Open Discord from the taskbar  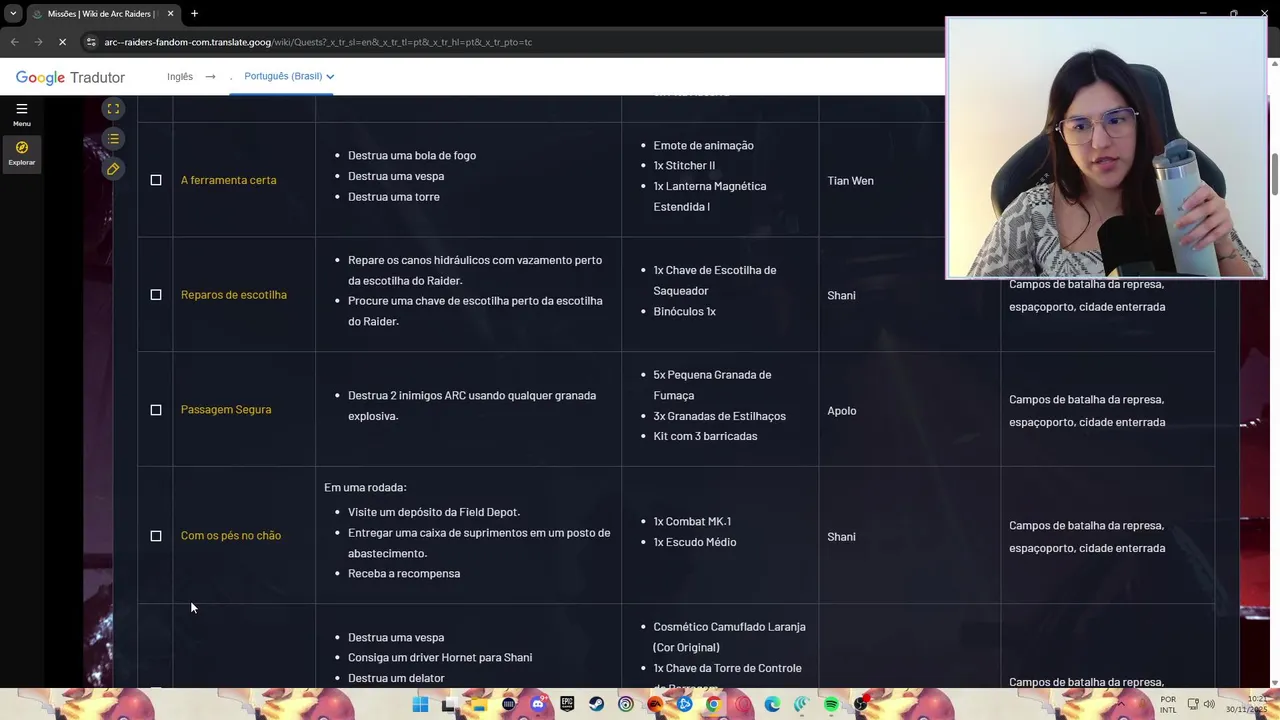pyautogui.click(x=538, y=704)
